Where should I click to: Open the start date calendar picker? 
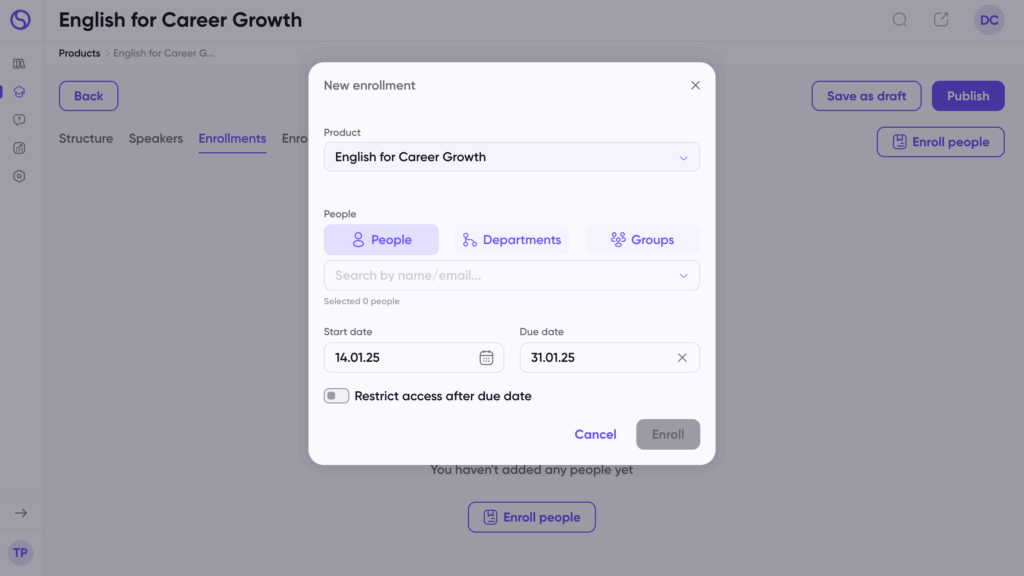point(486,357)
